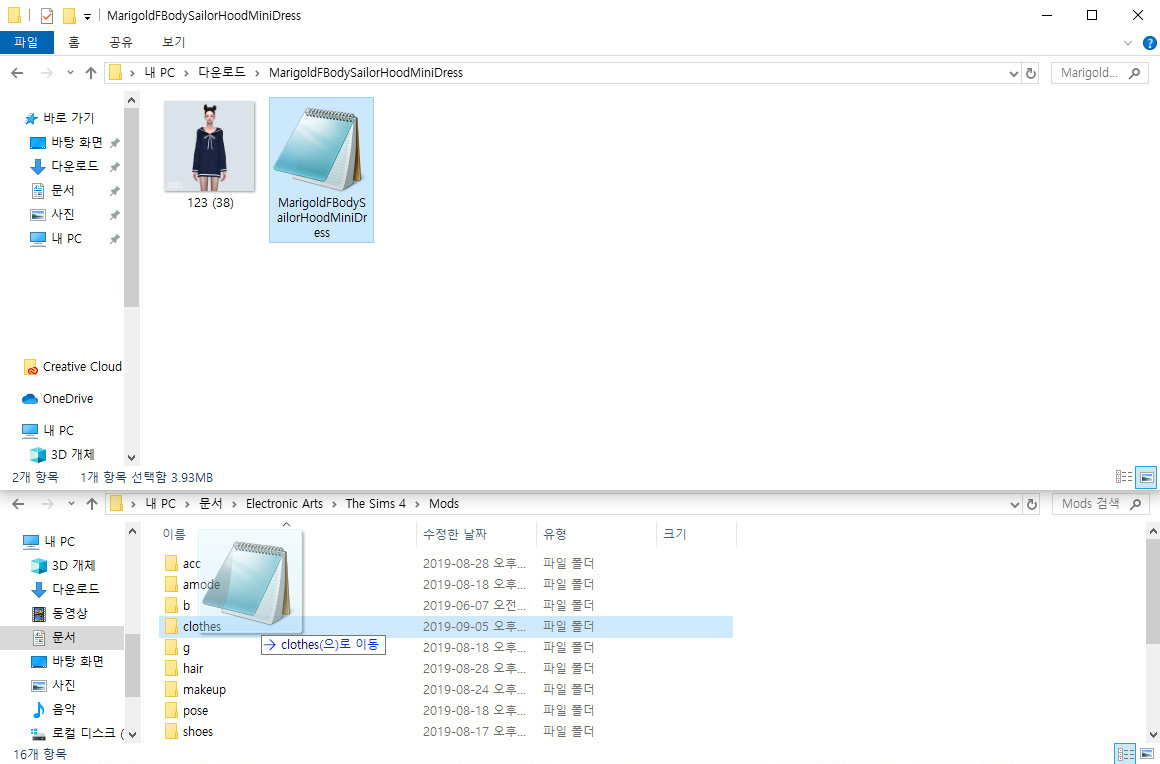
Task: Click the help icon in top window
Action: (1149, 43)
